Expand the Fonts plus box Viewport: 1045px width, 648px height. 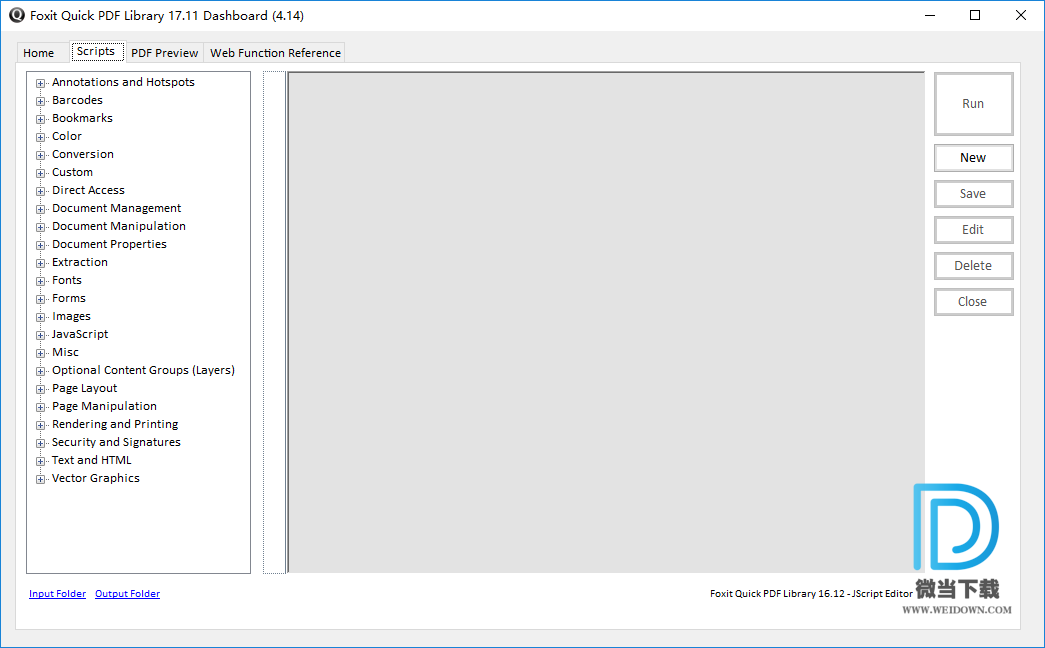(x=41, y=281)
